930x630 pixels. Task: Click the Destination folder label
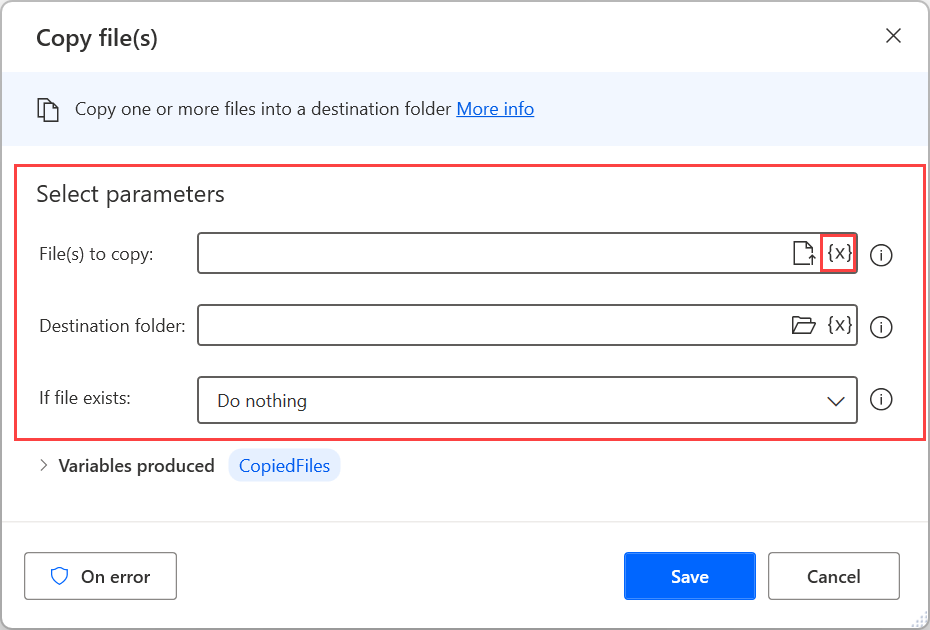coord(112,326)
